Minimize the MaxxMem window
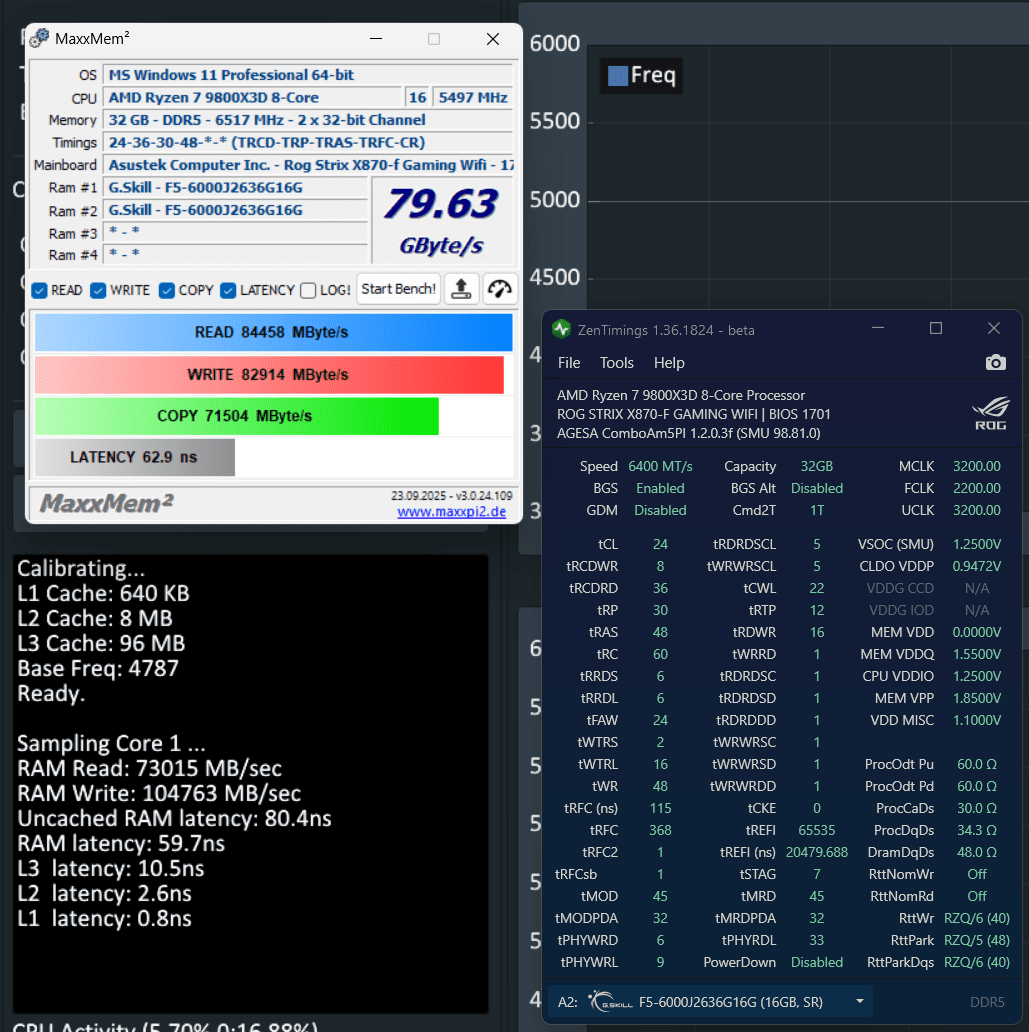Screen dimensions: 1029x1032 pos(376,39)
